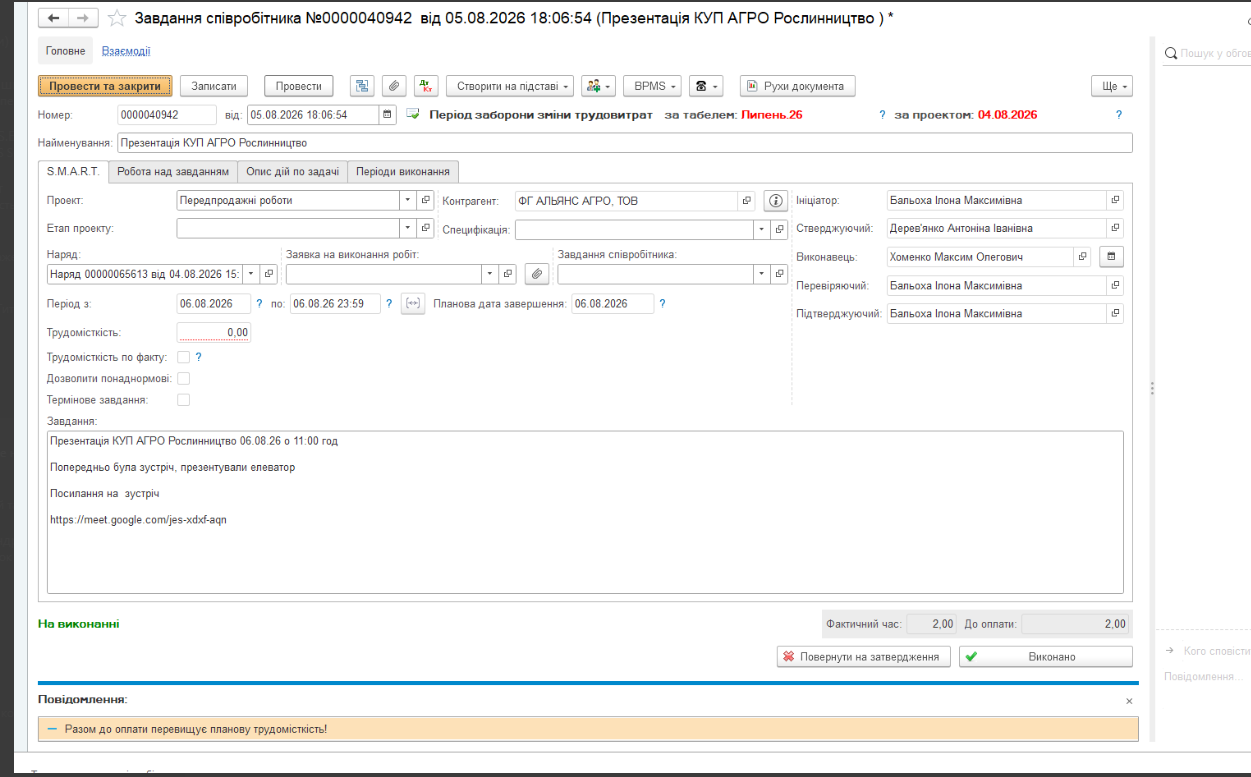
Task: Click the Виконано button
Action: (1046, 657)
